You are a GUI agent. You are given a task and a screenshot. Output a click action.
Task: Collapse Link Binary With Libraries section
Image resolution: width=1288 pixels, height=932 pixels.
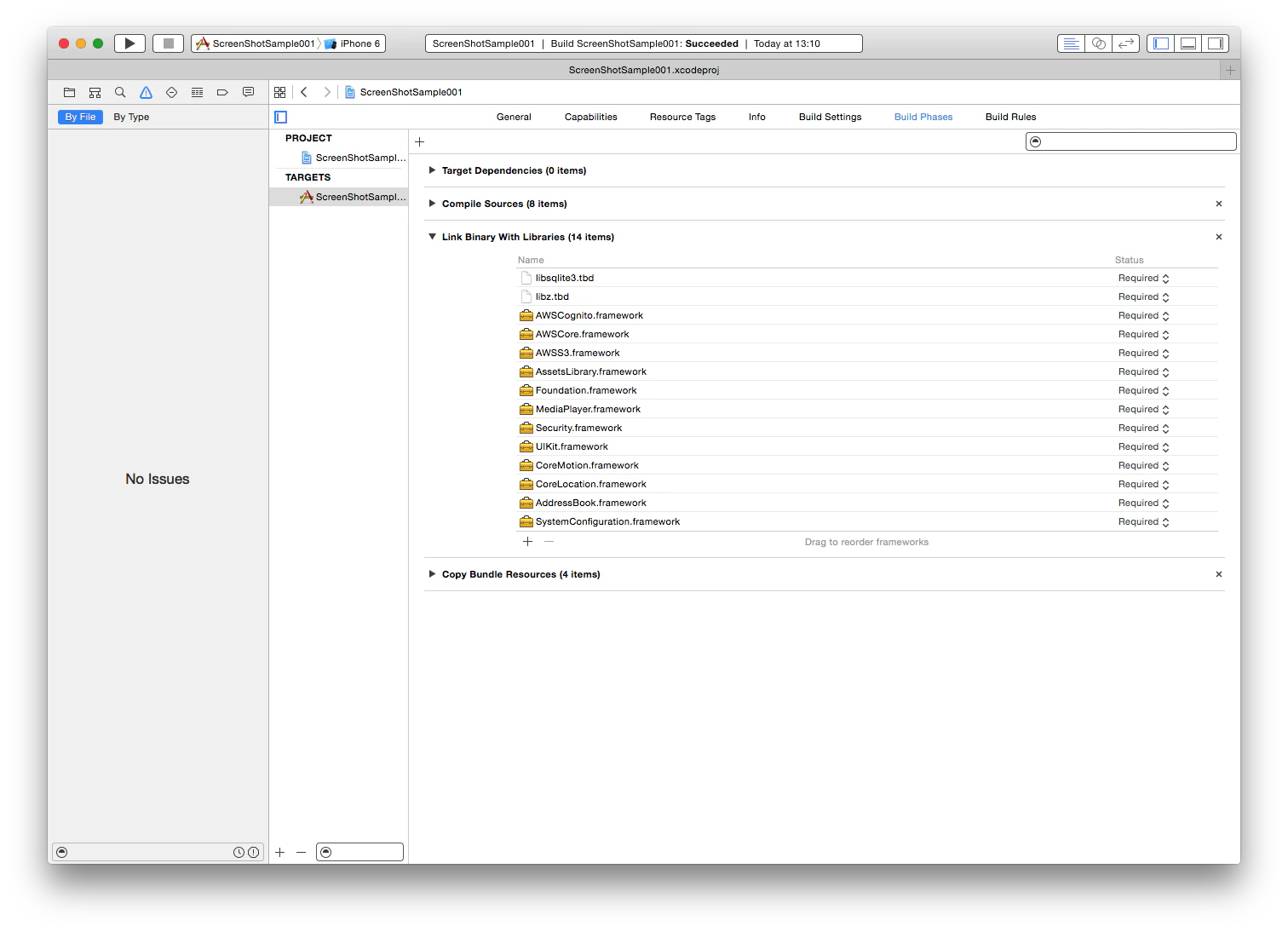tap(433, 237)
